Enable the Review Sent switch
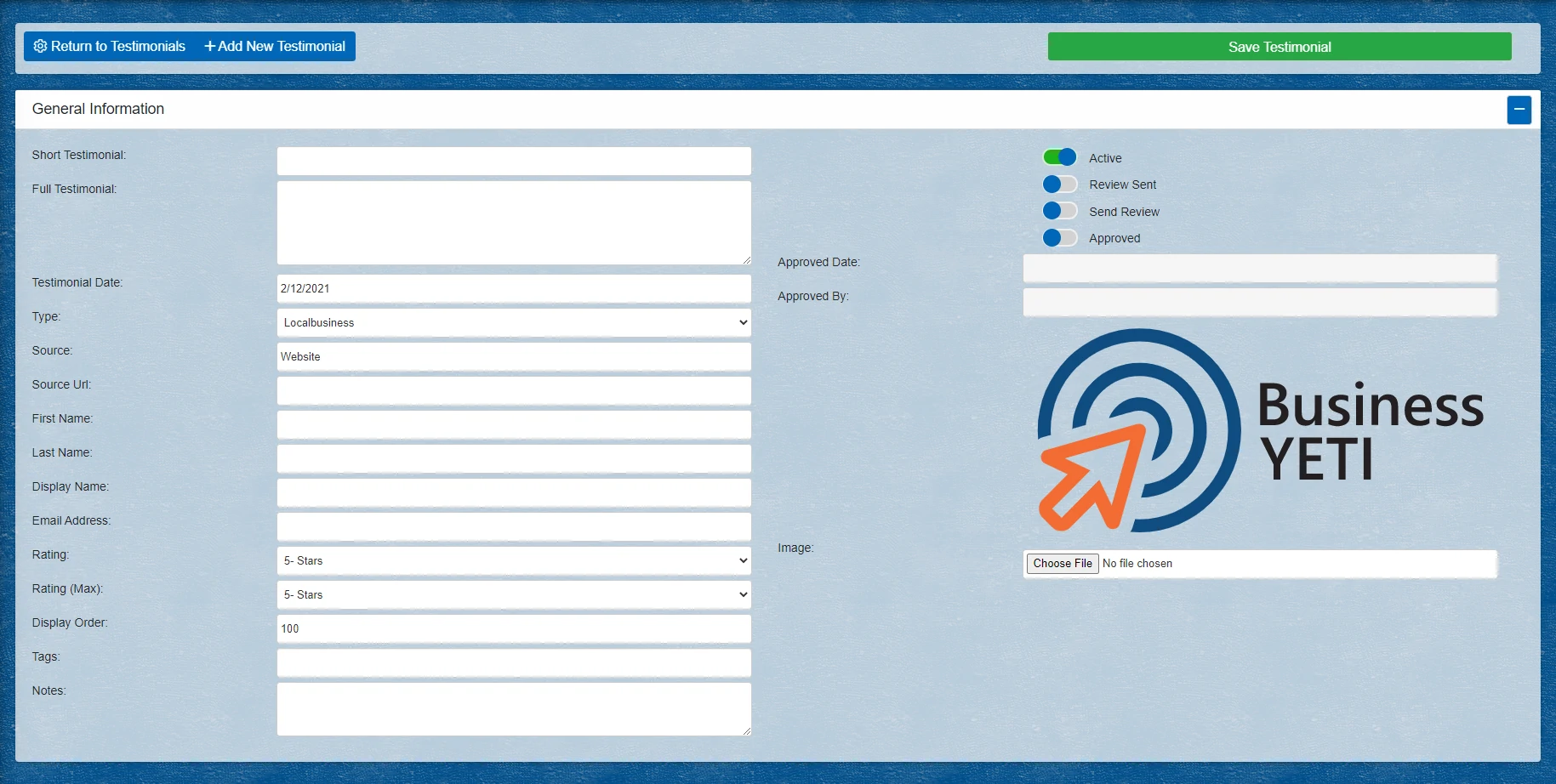1556x784 pixels. 1060,185
